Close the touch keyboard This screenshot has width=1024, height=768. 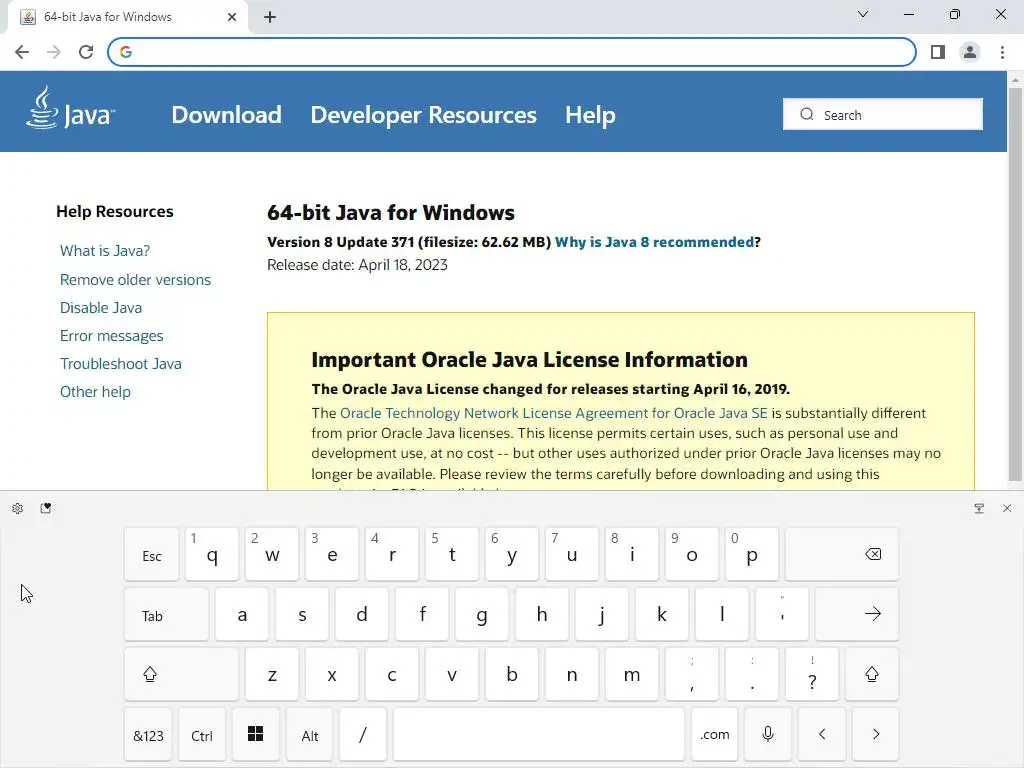coord(1006,508)
